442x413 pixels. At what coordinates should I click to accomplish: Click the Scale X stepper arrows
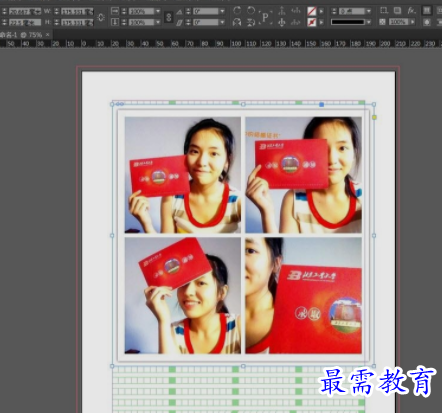[124, 11]
